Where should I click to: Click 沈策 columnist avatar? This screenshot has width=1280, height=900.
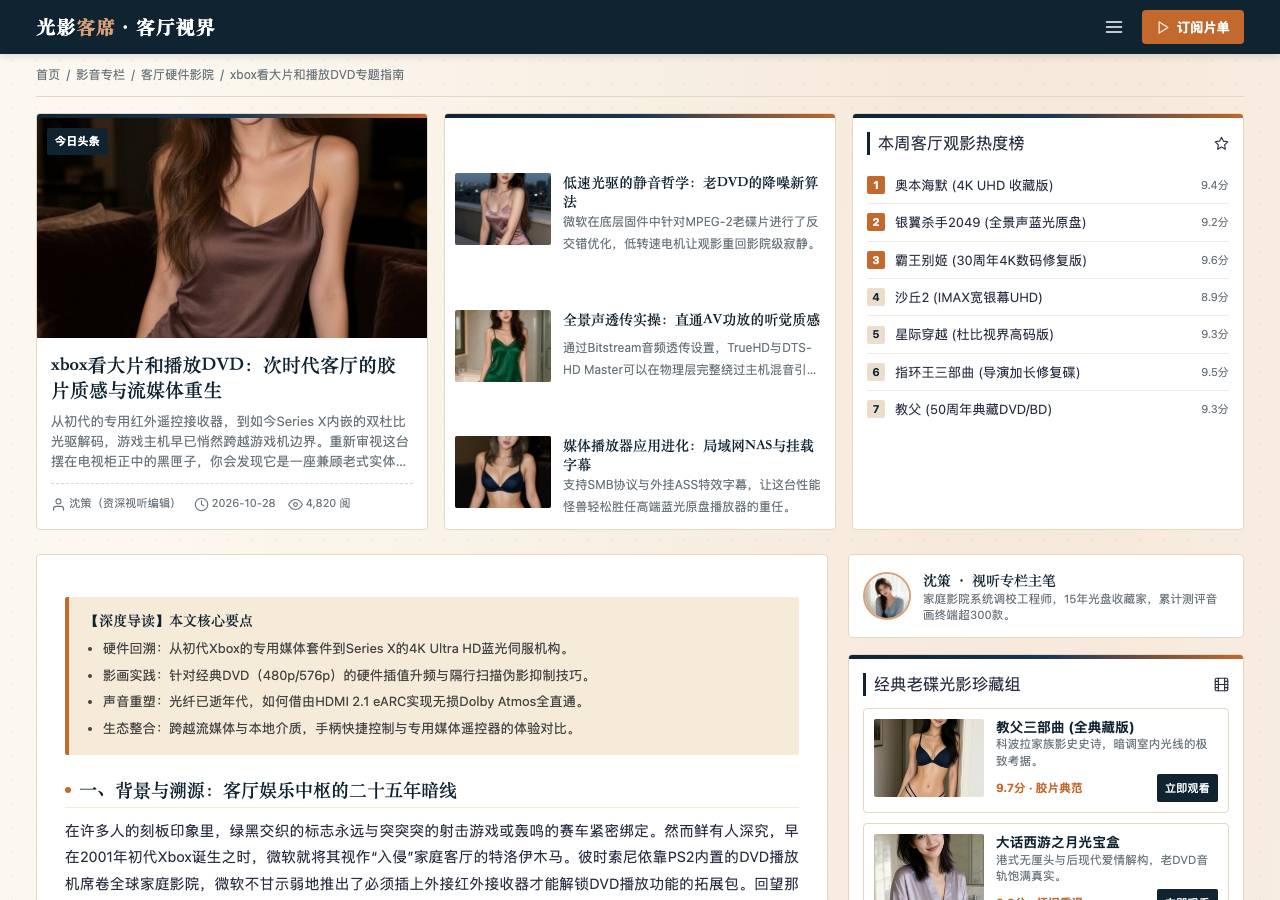[x=887, y=596]
